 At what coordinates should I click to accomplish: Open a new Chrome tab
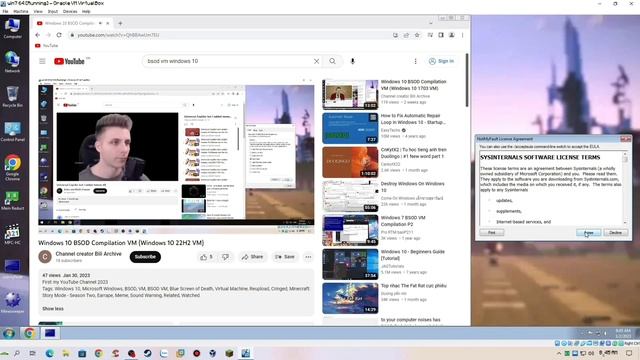pyautogui.click(x=120, y=23)
